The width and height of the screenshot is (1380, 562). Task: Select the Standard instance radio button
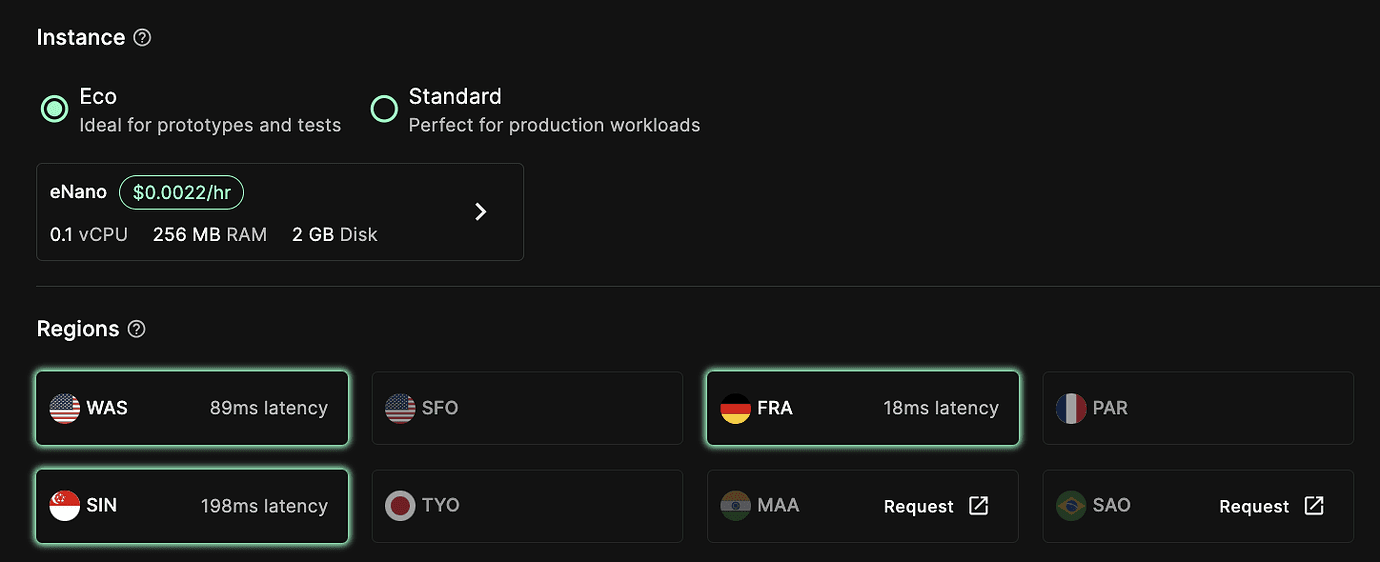click(x=384, y=109)
